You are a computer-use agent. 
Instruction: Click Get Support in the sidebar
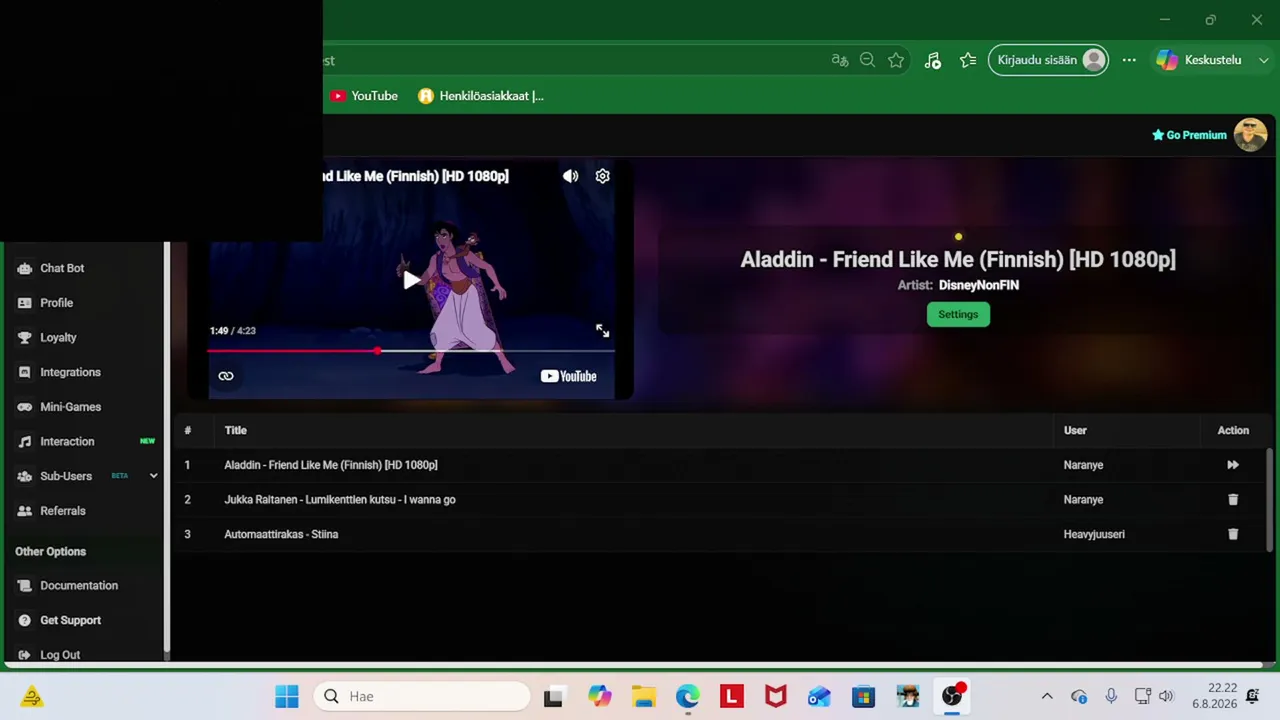[x=70, y=620]
